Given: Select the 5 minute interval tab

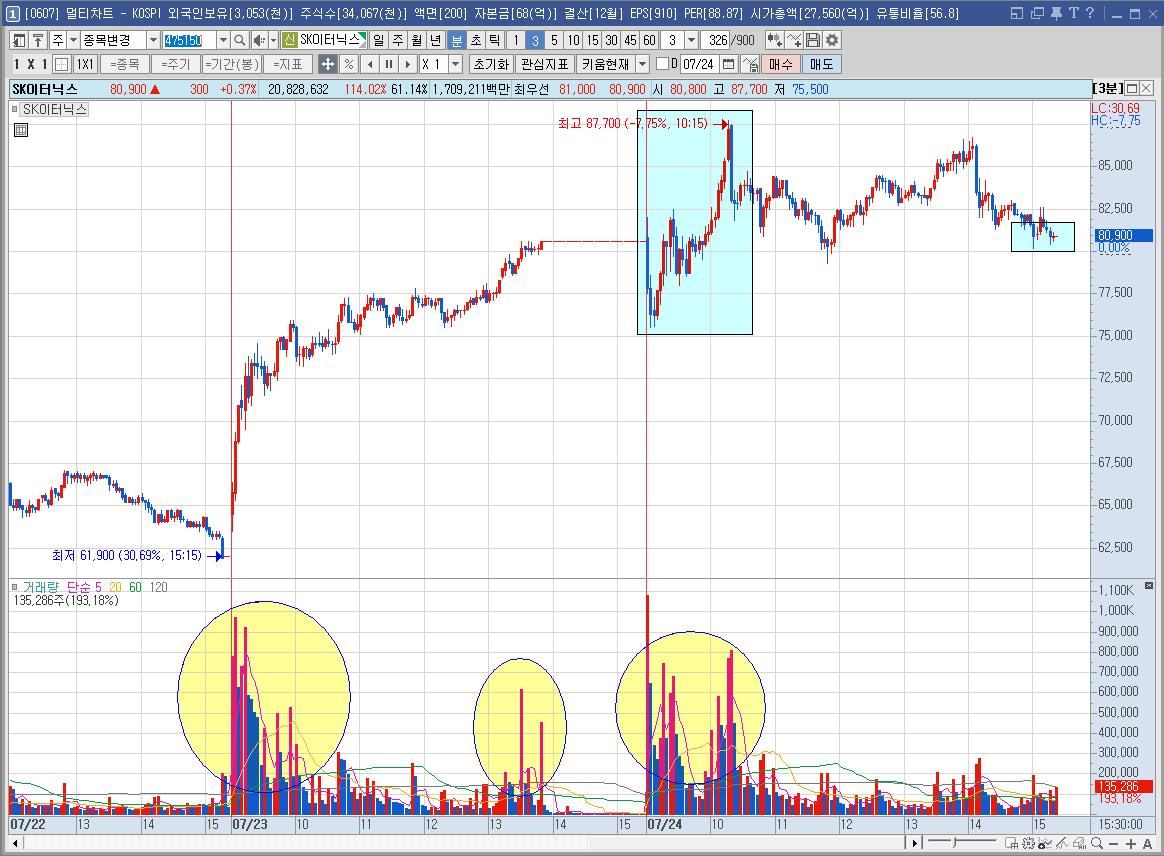Looking at the screenshot, I should [x=554, y=40].
